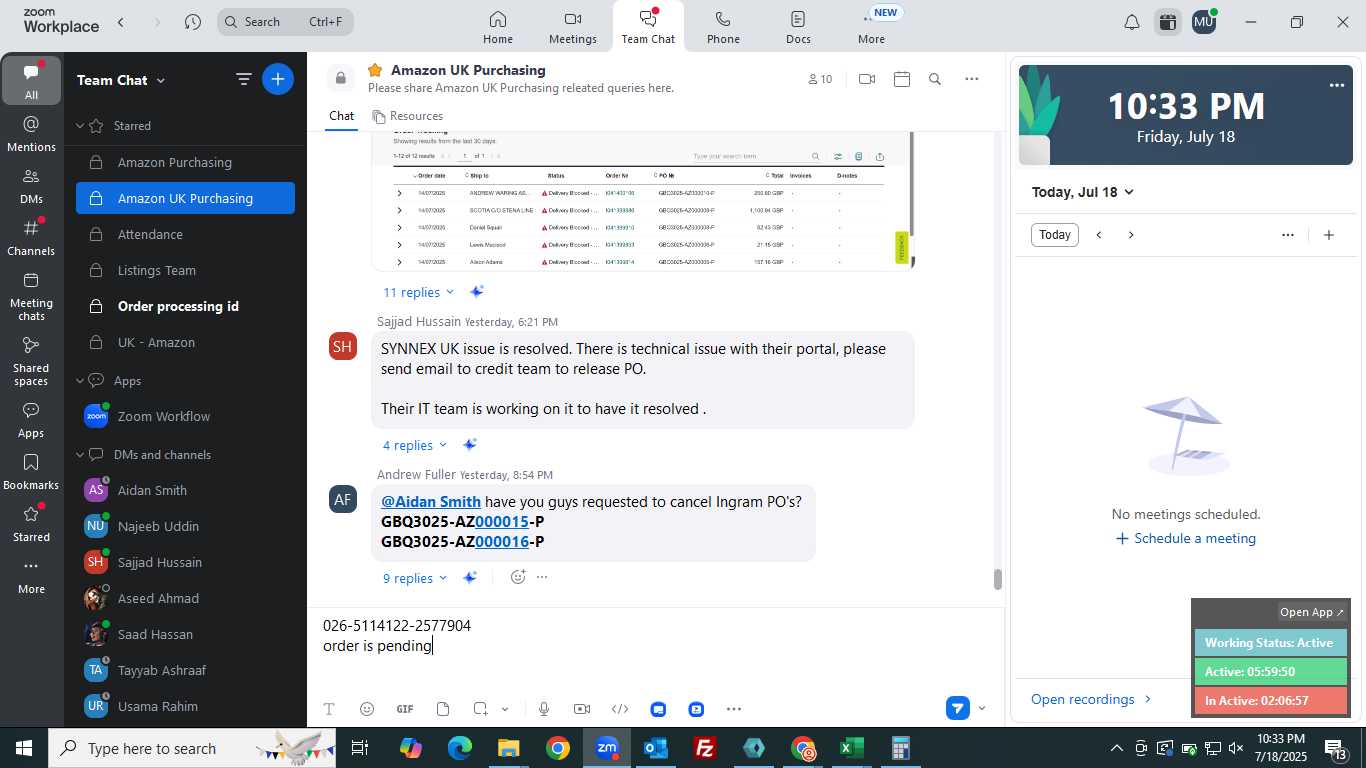Viewport: 1366px width, 768px height.
Task: Open the Home tab in Zoom
Action: [497, 27]
